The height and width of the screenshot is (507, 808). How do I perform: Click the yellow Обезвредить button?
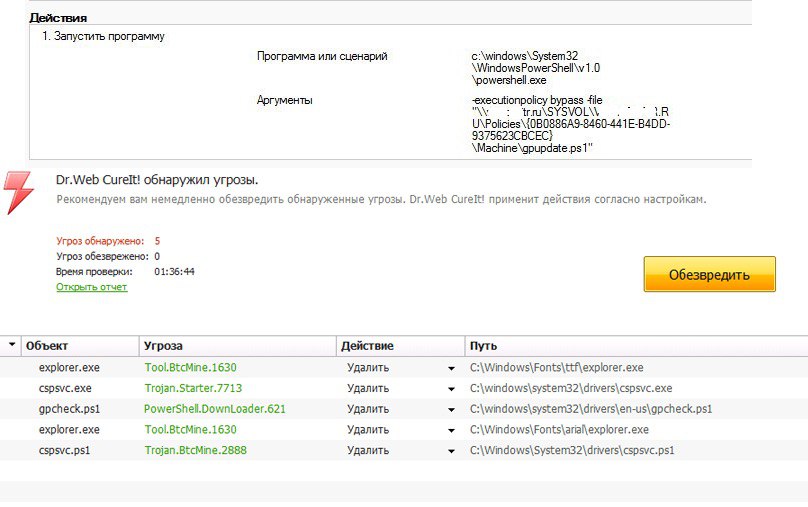tap(709, 274)
